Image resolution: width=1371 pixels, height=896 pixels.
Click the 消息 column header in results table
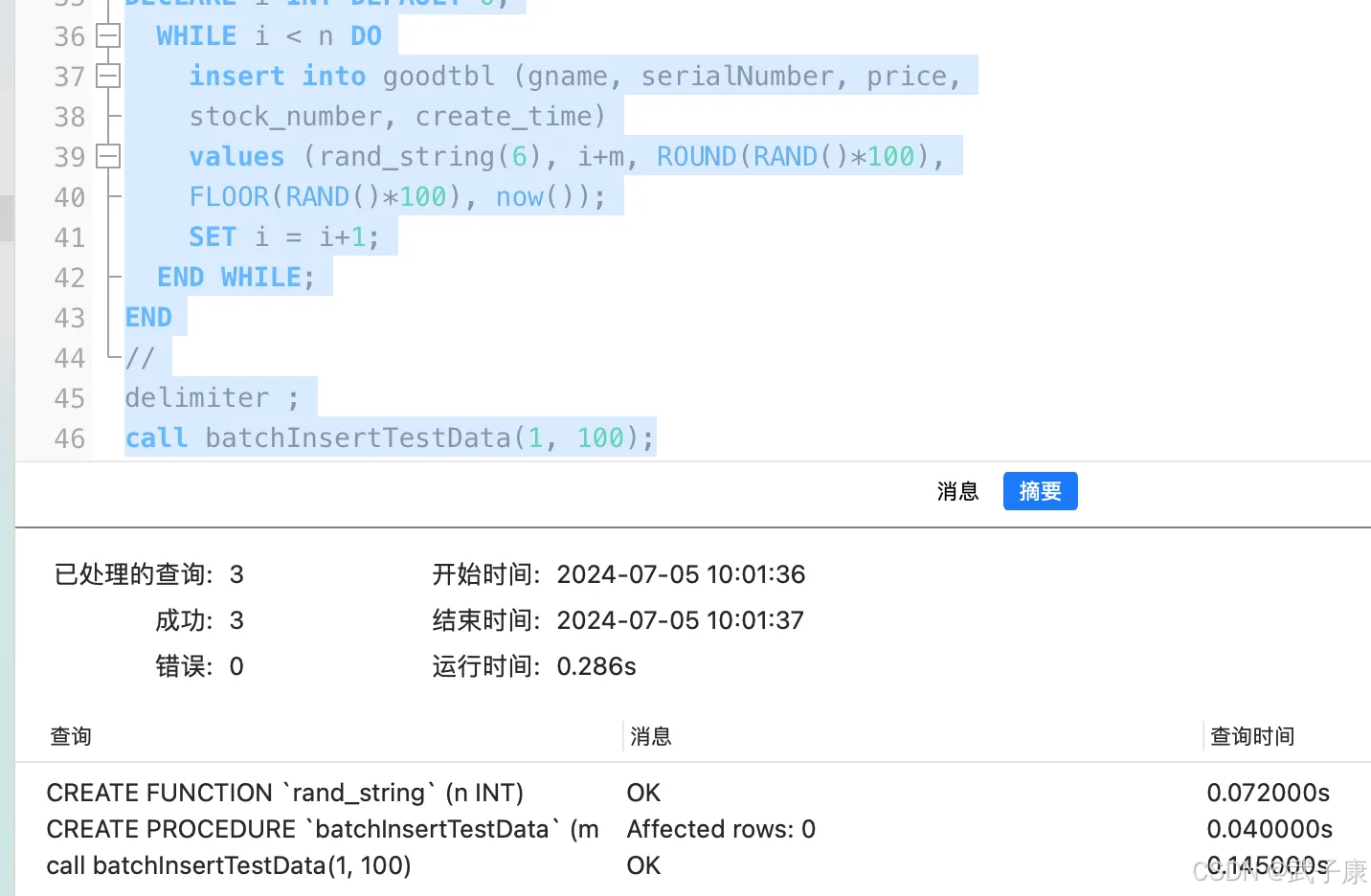point(650,736)
